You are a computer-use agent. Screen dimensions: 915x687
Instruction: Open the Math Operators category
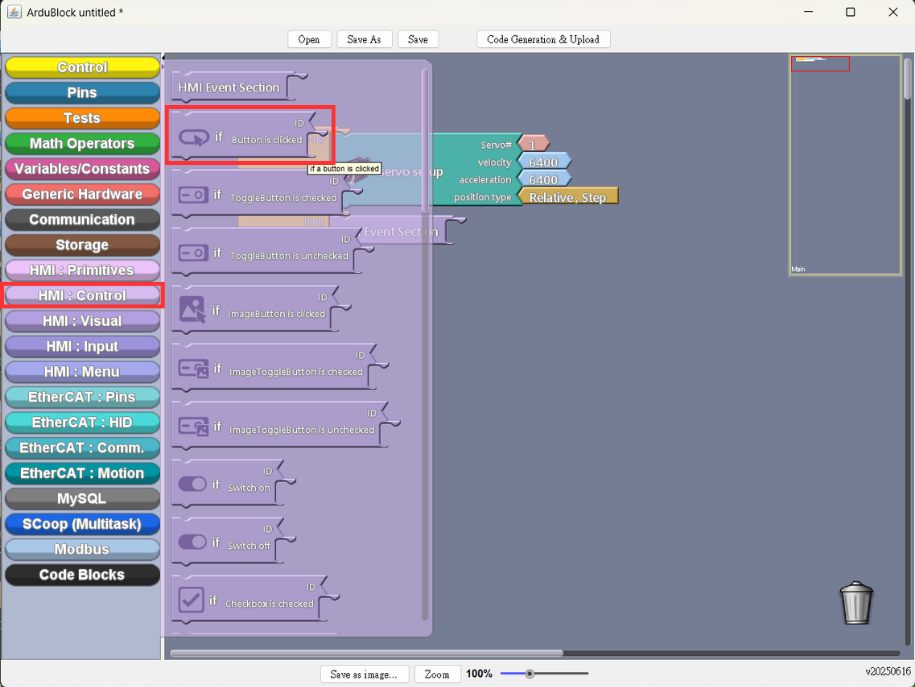[82, 143]
